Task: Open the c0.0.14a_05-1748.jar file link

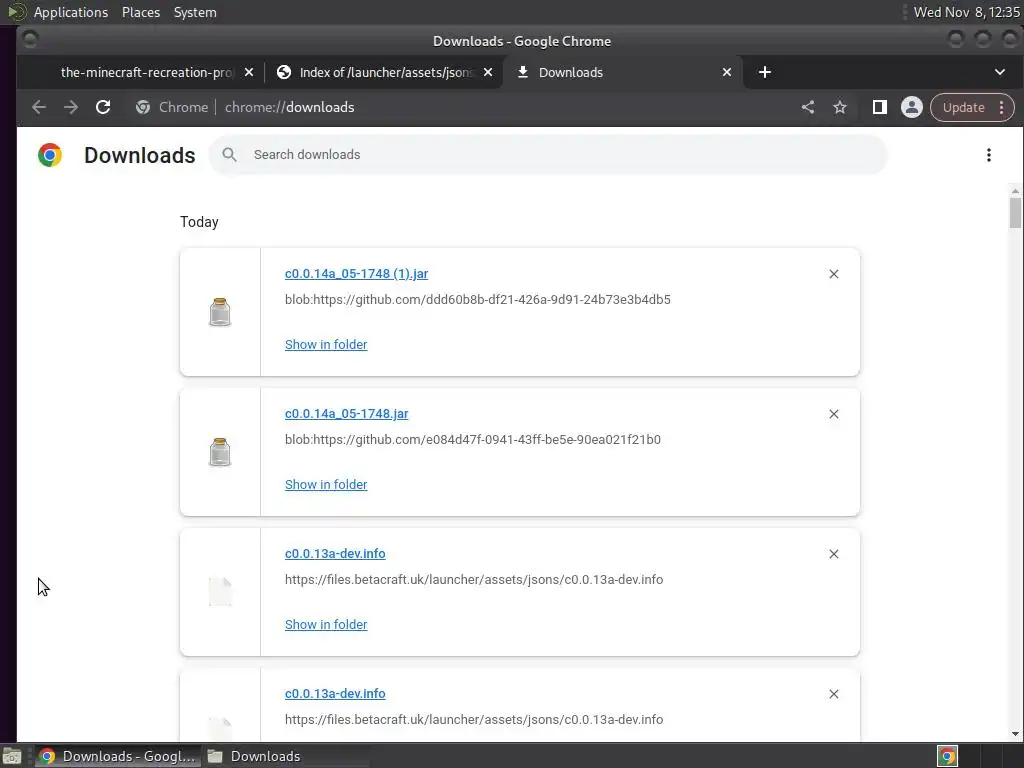Action: pos(347,413)
